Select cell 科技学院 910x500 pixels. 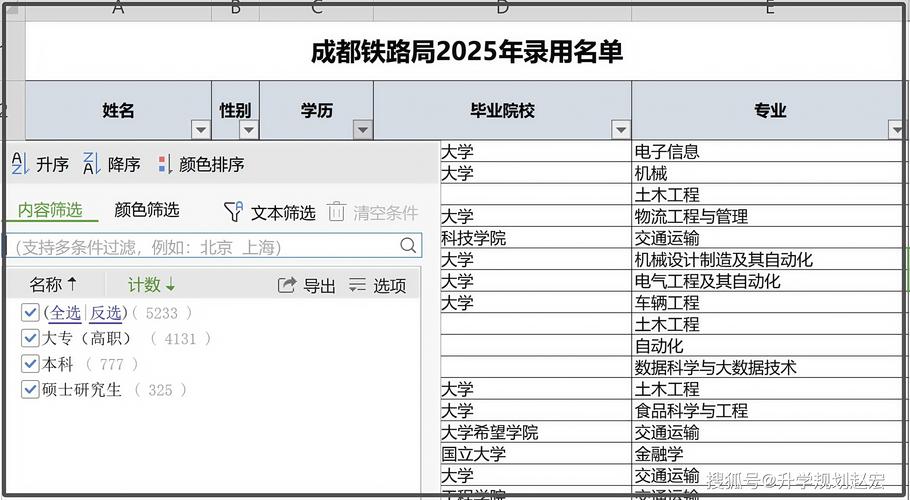click(536, 238)
